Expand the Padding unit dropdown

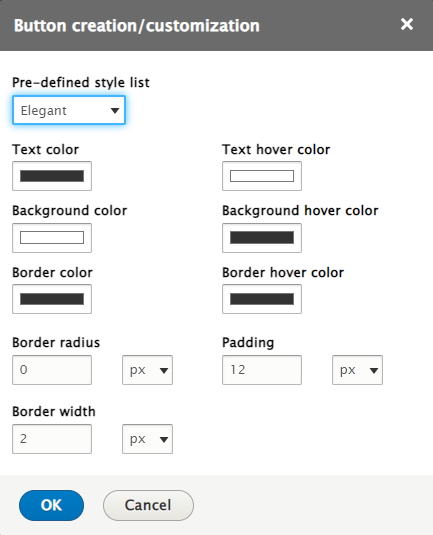(357, 370)
